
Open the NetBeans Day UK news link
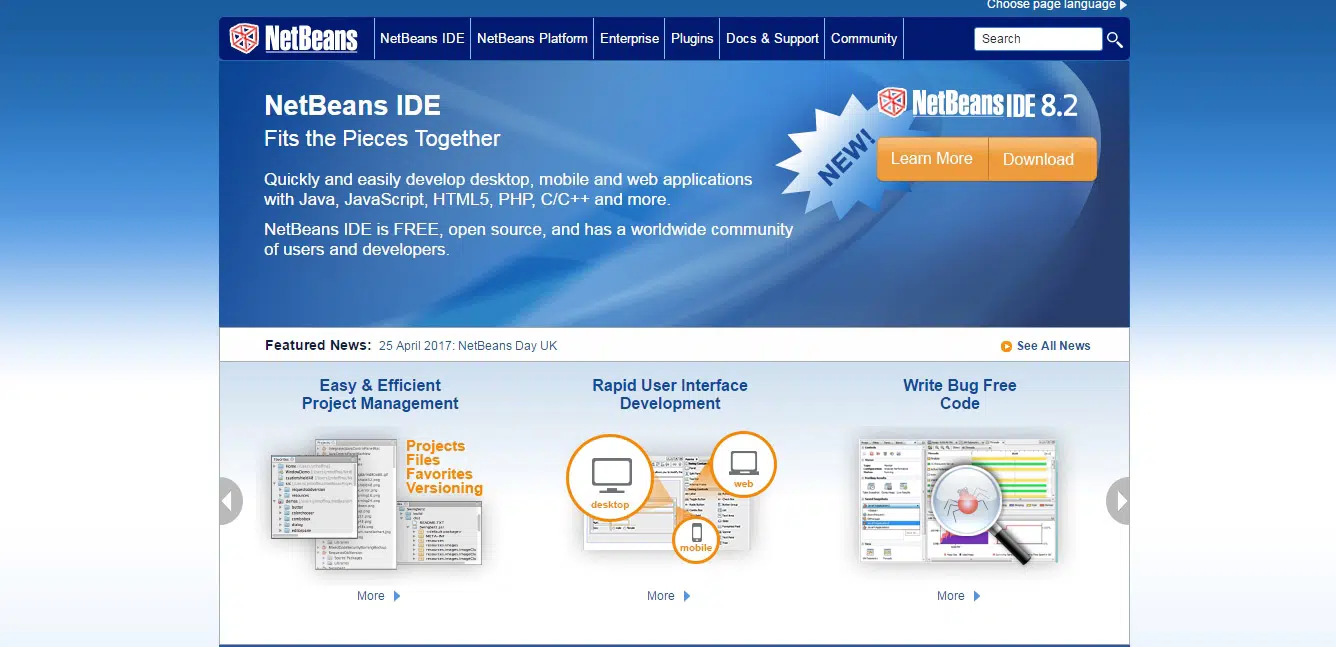468,346
